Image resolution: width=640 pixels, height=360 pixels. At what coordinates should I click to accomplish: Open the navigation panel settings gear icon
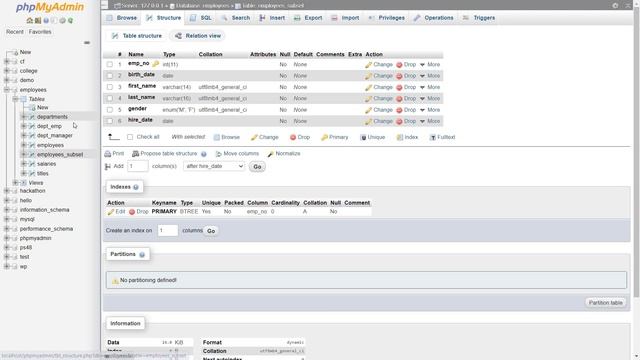tap(62, 20)
